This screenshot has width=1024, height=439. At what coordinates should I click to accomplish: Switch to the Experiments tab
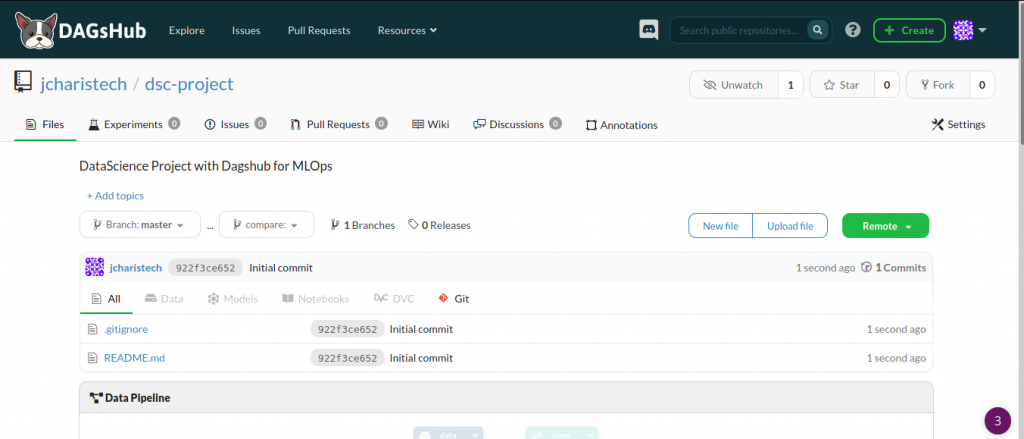pyautogui.click(x=135, y=124)
